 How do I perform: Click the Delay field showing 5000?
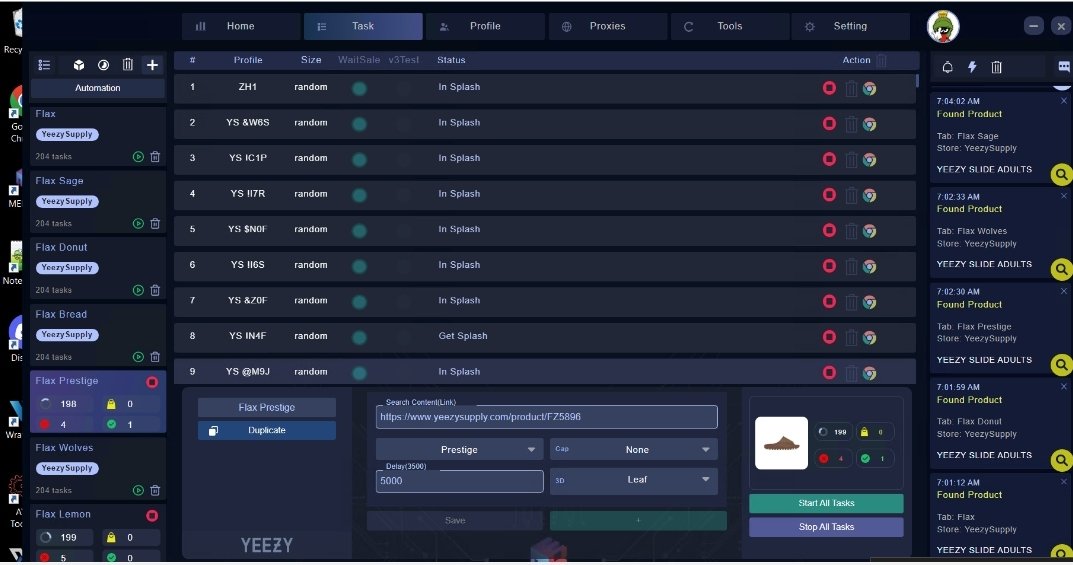tap(459, 481)
